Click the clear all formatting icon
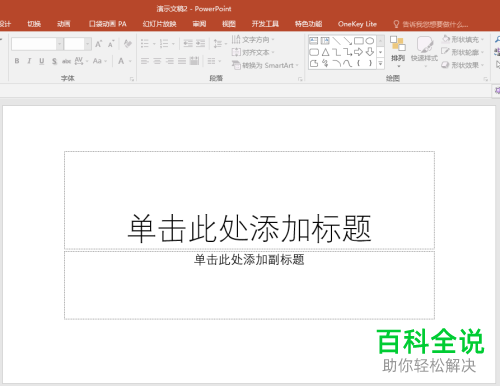This screenshot has height=386, width=500. tap(127, 44)
